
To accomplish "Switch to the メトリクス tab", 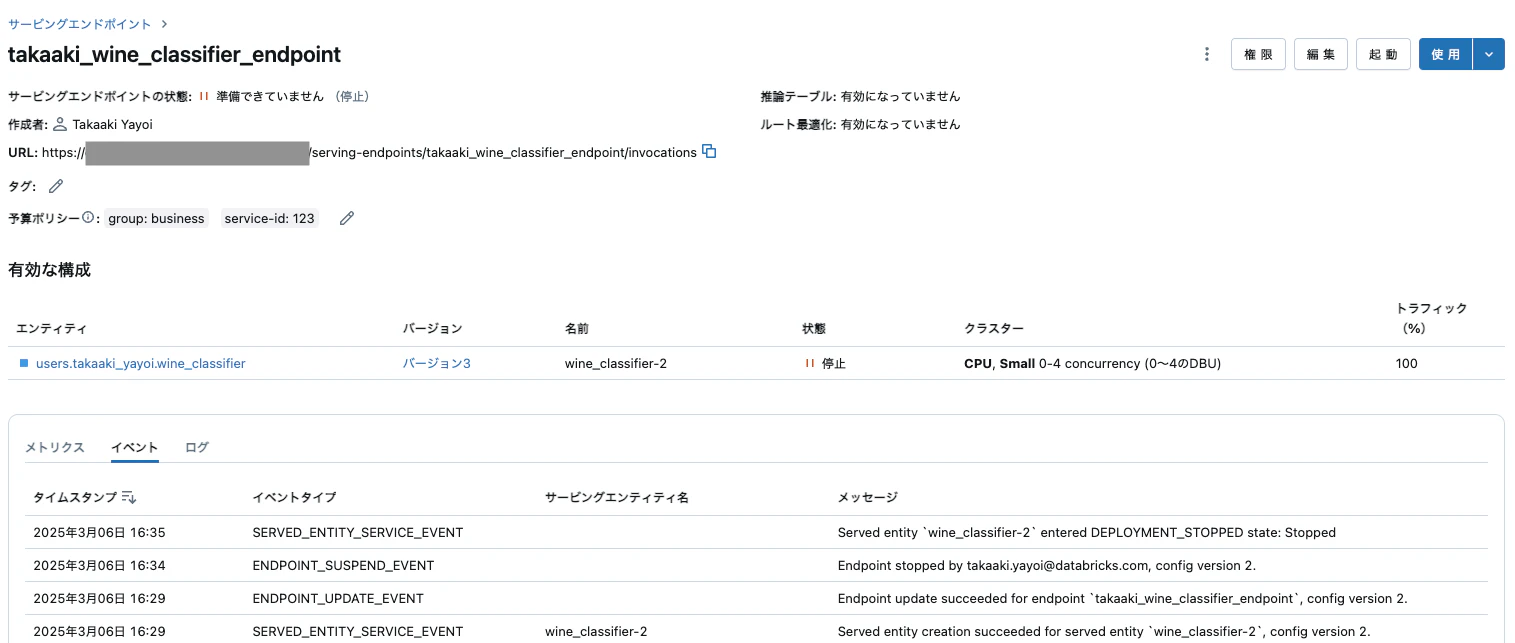I will (x=55, y=447).
